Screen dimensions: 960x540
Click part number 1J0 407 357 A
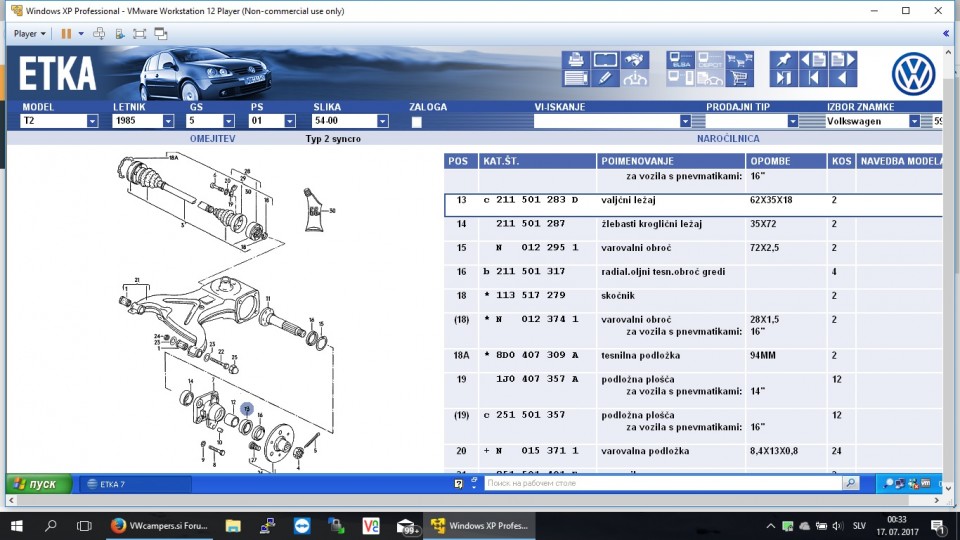click(x=537, y=379)
